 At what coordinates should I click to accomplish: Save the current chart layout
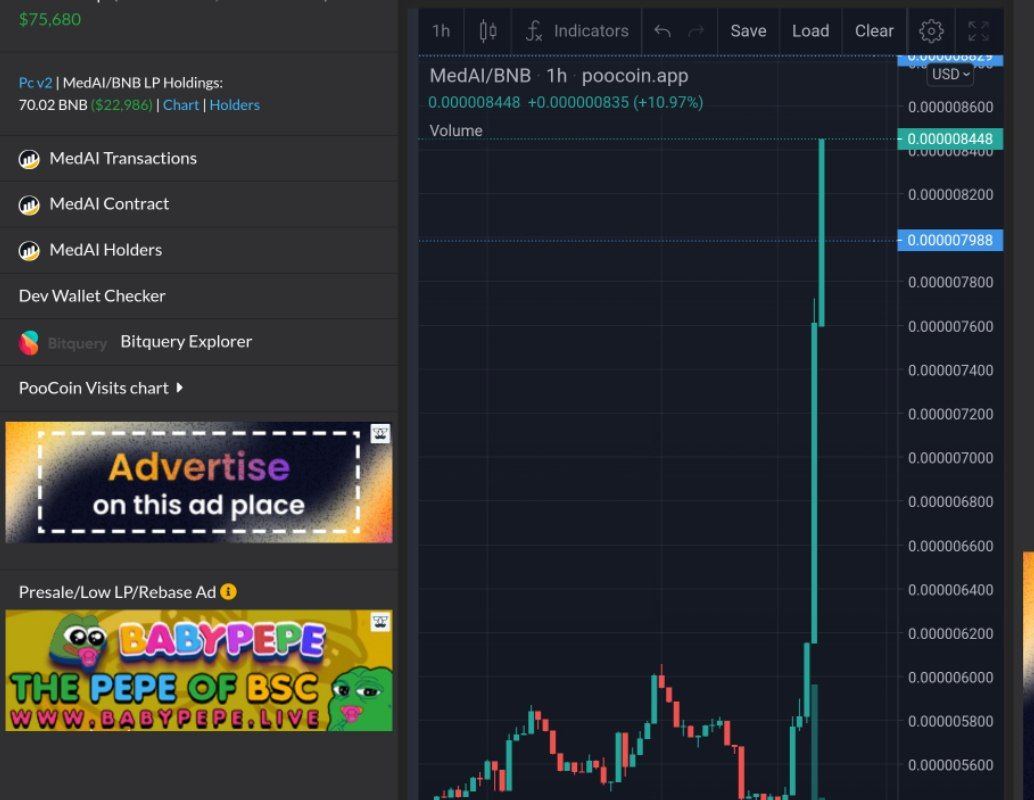pos(748,31)
